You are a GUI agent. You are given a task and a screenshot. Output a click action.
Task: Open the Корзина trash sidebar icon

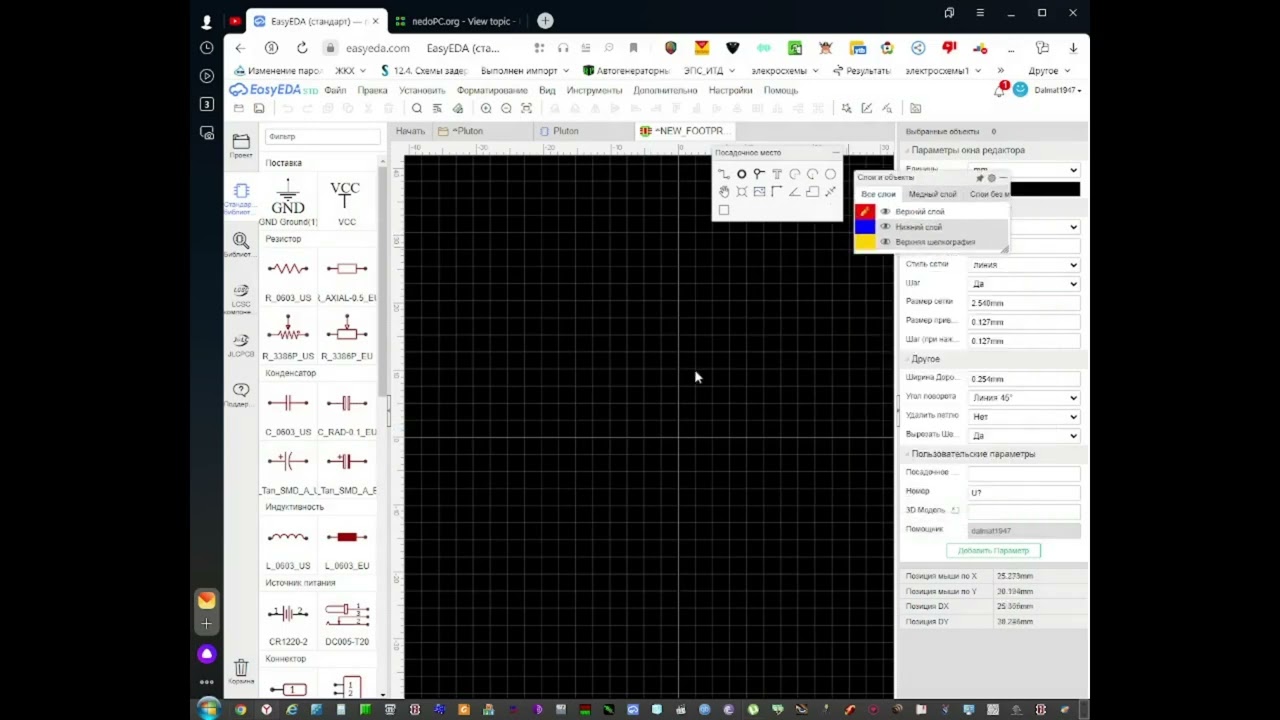(x=241, y=671)
